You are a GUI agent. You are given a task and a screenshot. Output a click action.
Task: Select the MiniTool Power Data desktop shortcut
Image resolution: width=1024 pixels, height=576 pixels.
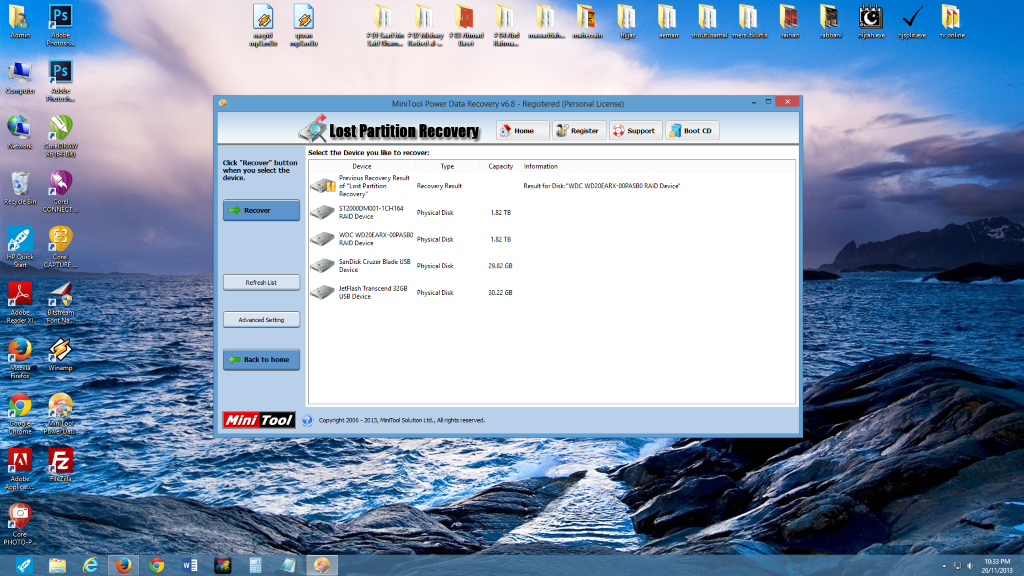[x=60, y=413]
